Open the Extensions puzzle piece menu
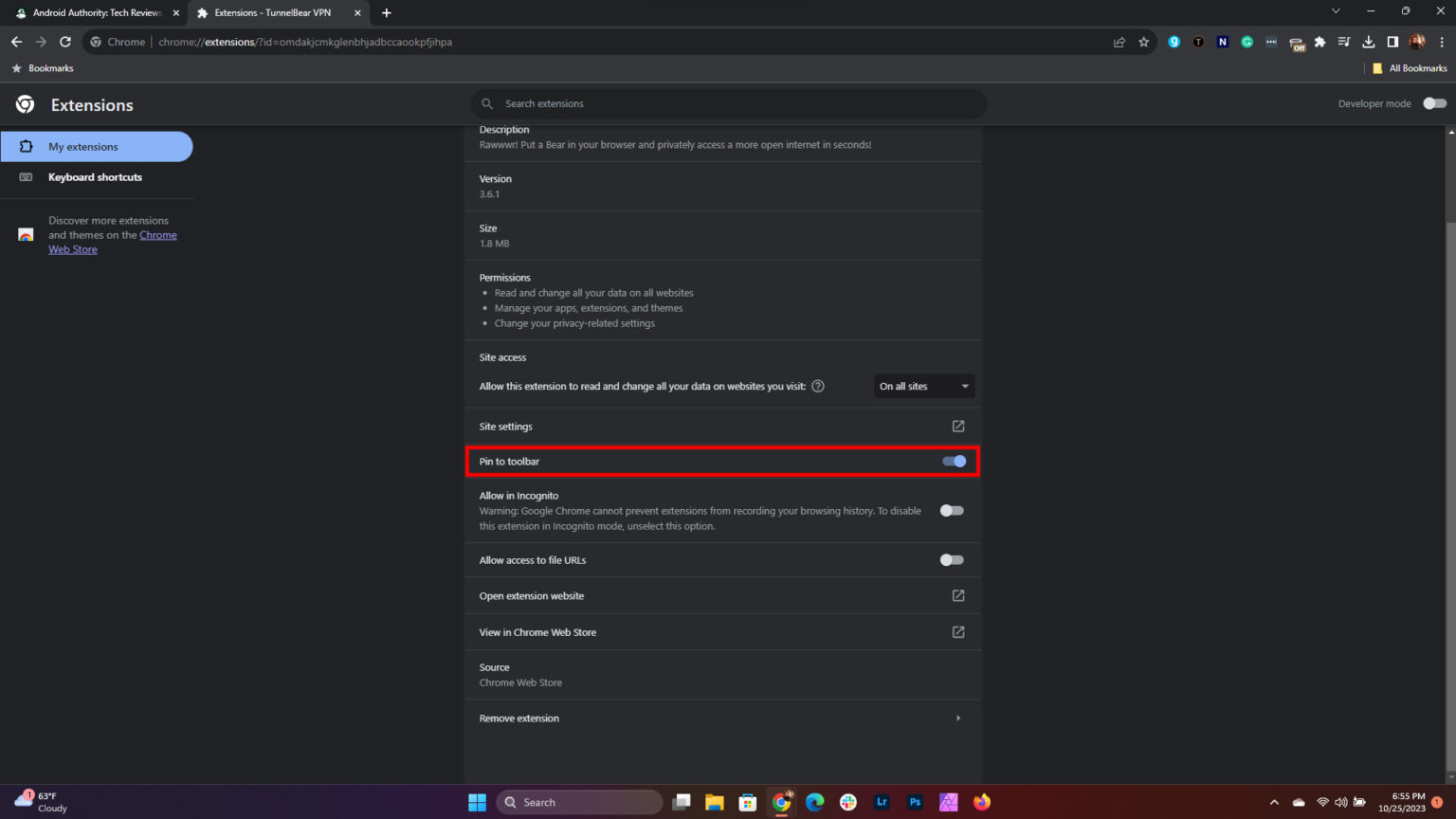 (1319, 42)
